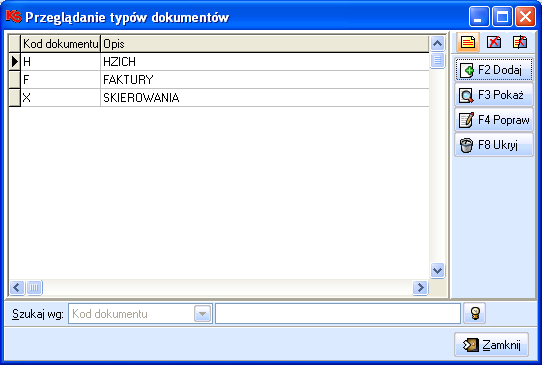Viewport: 542px width, 365px height.
Task: Click F2 Dodaj button
Action: (494, 70)
